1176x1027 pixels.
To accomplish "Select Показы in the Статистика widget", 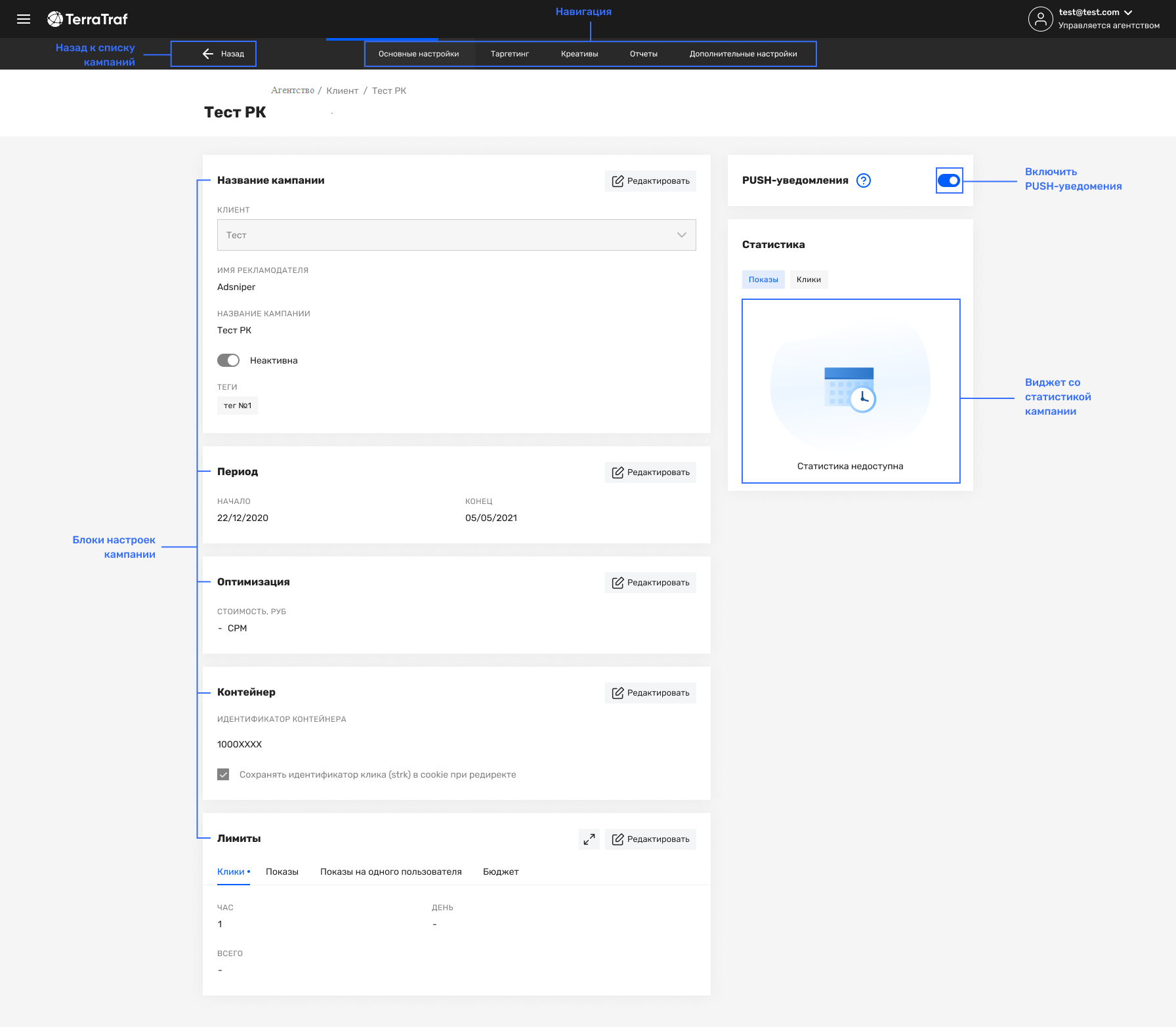I will tap(763, 280).
